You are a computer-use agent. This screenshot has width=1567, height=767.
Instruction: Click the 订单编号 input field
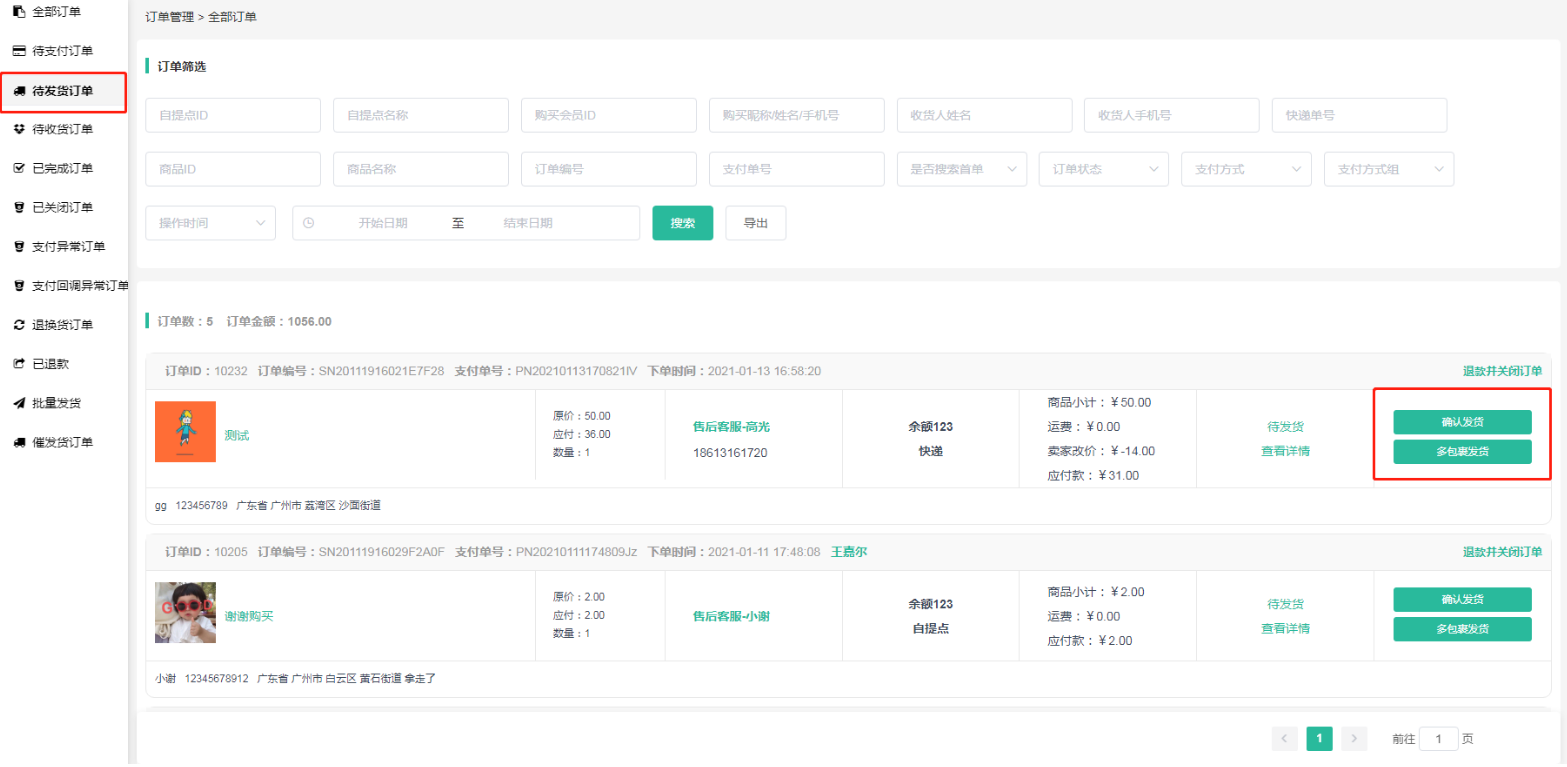click(608, 170)
